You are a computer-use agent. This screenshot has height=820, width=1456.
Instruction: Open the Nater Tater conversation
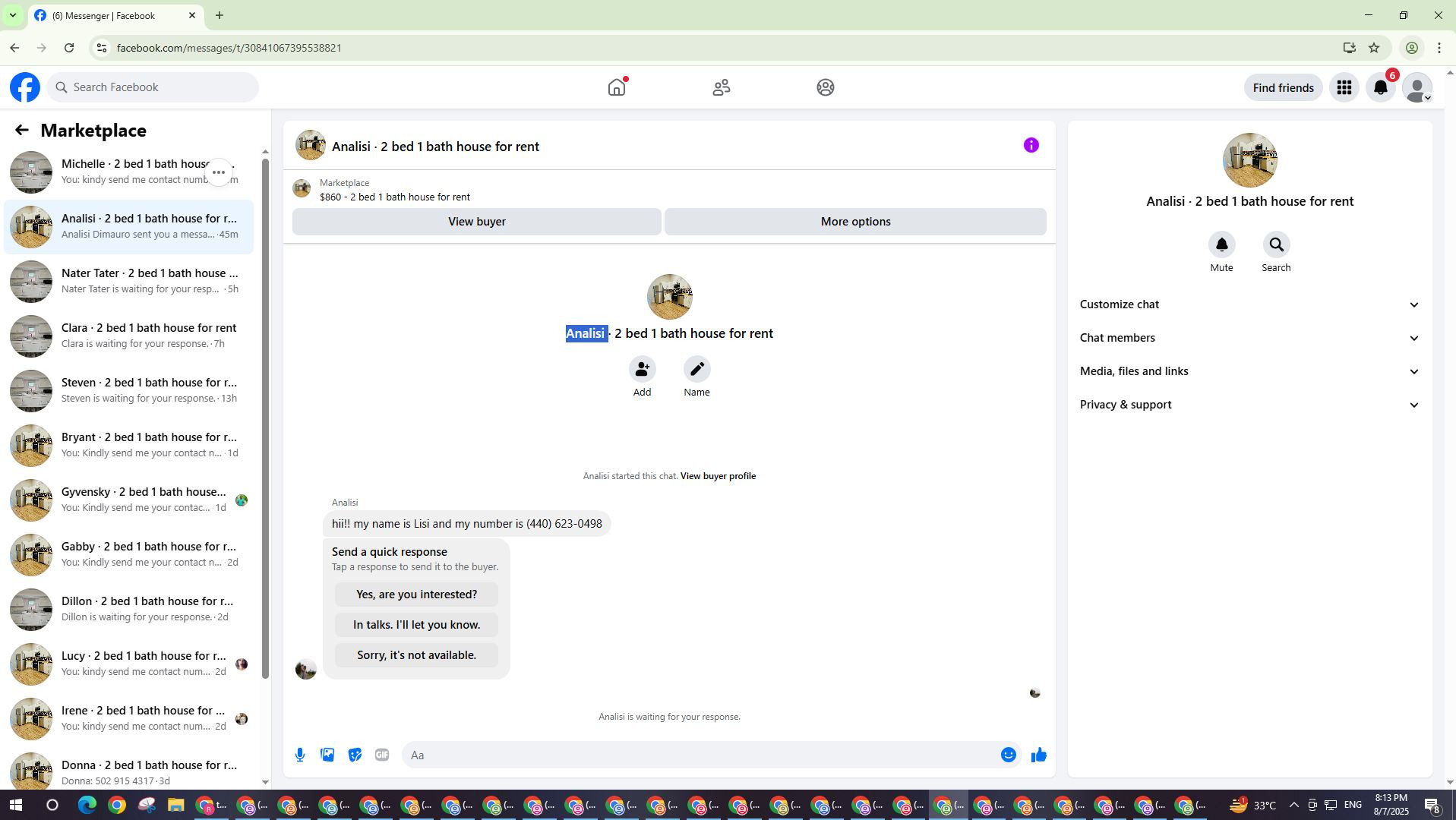[x=129, y=282]
